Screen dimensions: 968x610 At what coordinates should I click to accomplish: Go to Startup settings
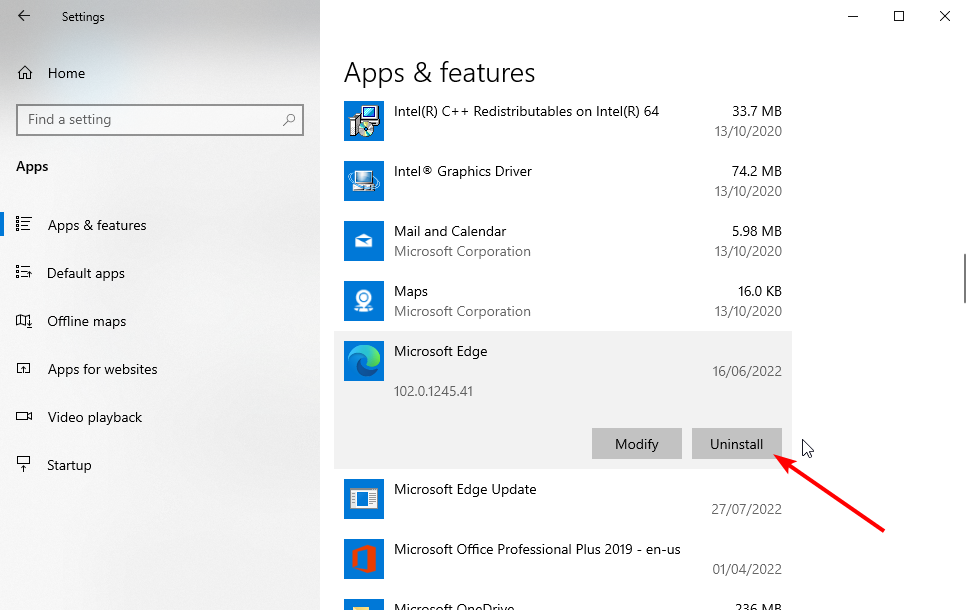click(x=67, y=464)
